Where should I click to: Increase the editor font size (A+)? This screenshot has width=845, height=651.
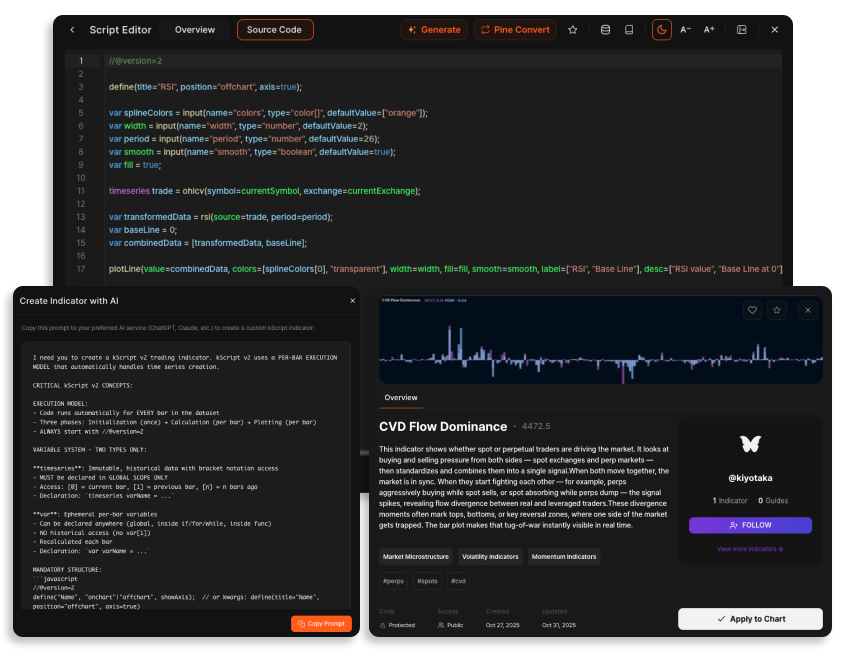(709, 30)
